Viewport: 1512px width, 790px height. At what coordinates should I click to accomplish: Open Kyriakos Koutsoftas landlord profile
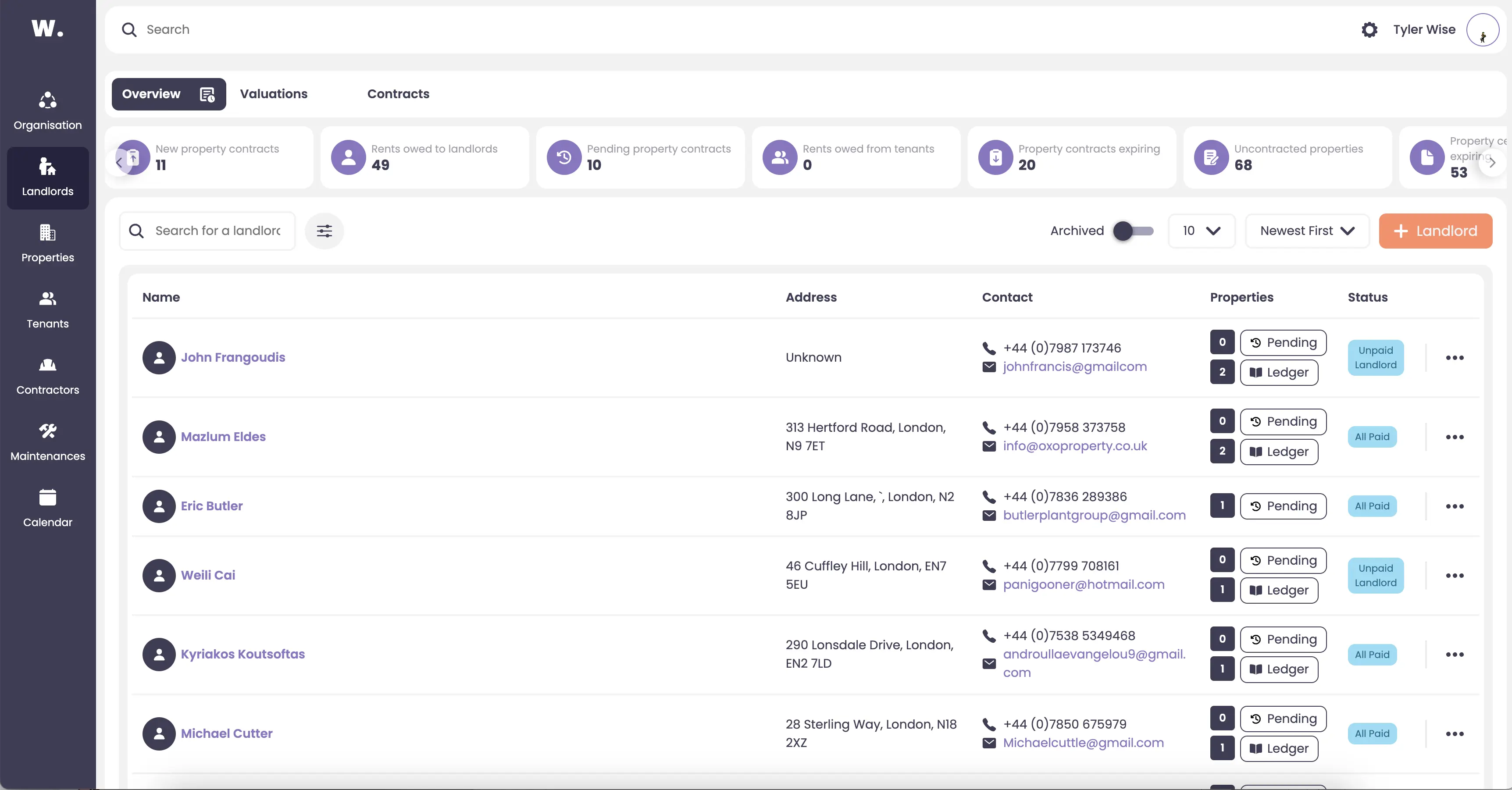pyautogui.click(x=242, y=654)
